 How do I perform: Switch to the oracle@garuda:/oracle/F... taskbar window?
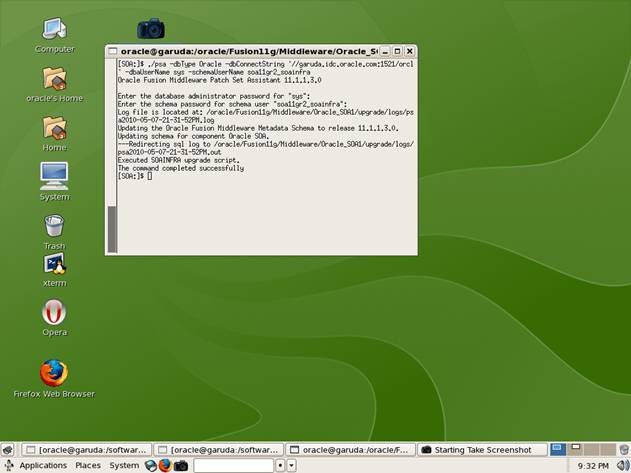(350, 450)
